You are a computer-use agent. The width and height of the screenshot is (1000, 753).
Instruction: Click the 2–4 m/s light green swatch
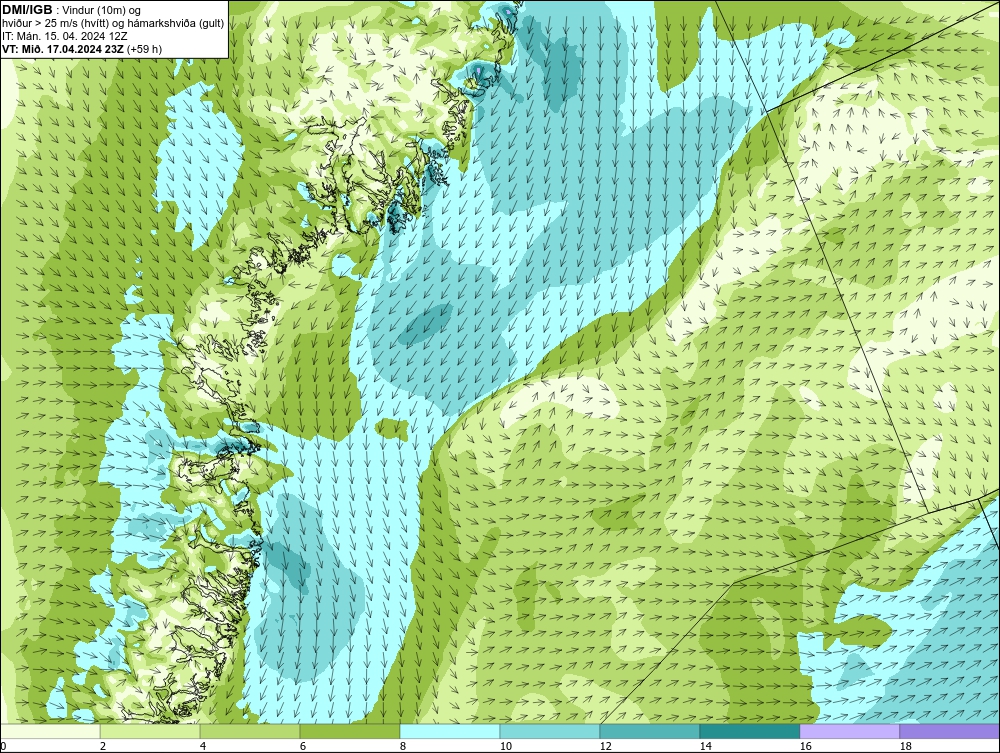pos(150,731)
